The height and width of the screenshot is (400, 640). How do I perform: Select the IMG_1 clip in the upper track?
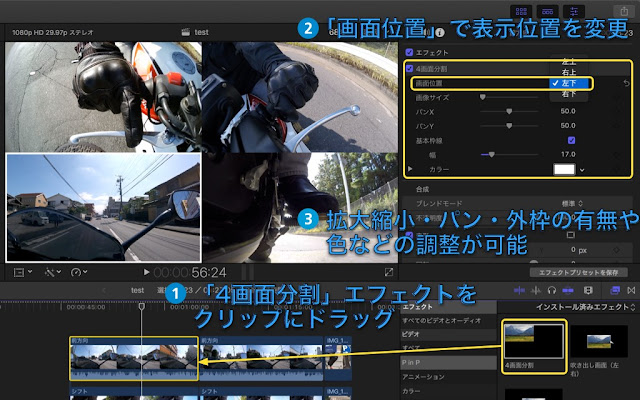point(338,359)
